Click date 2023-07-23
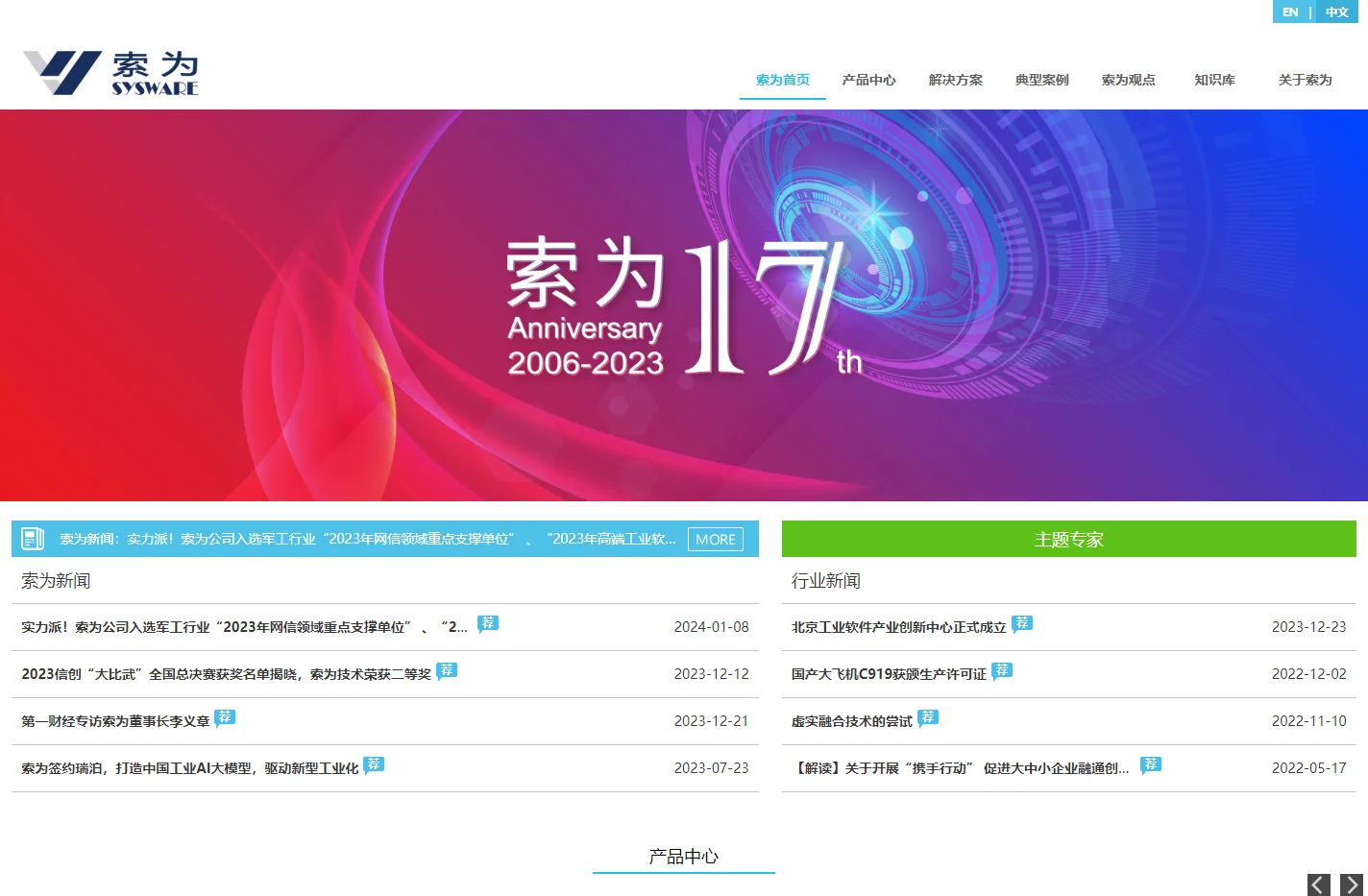Viewport: 1368px width, 896px height. [711, 768]
